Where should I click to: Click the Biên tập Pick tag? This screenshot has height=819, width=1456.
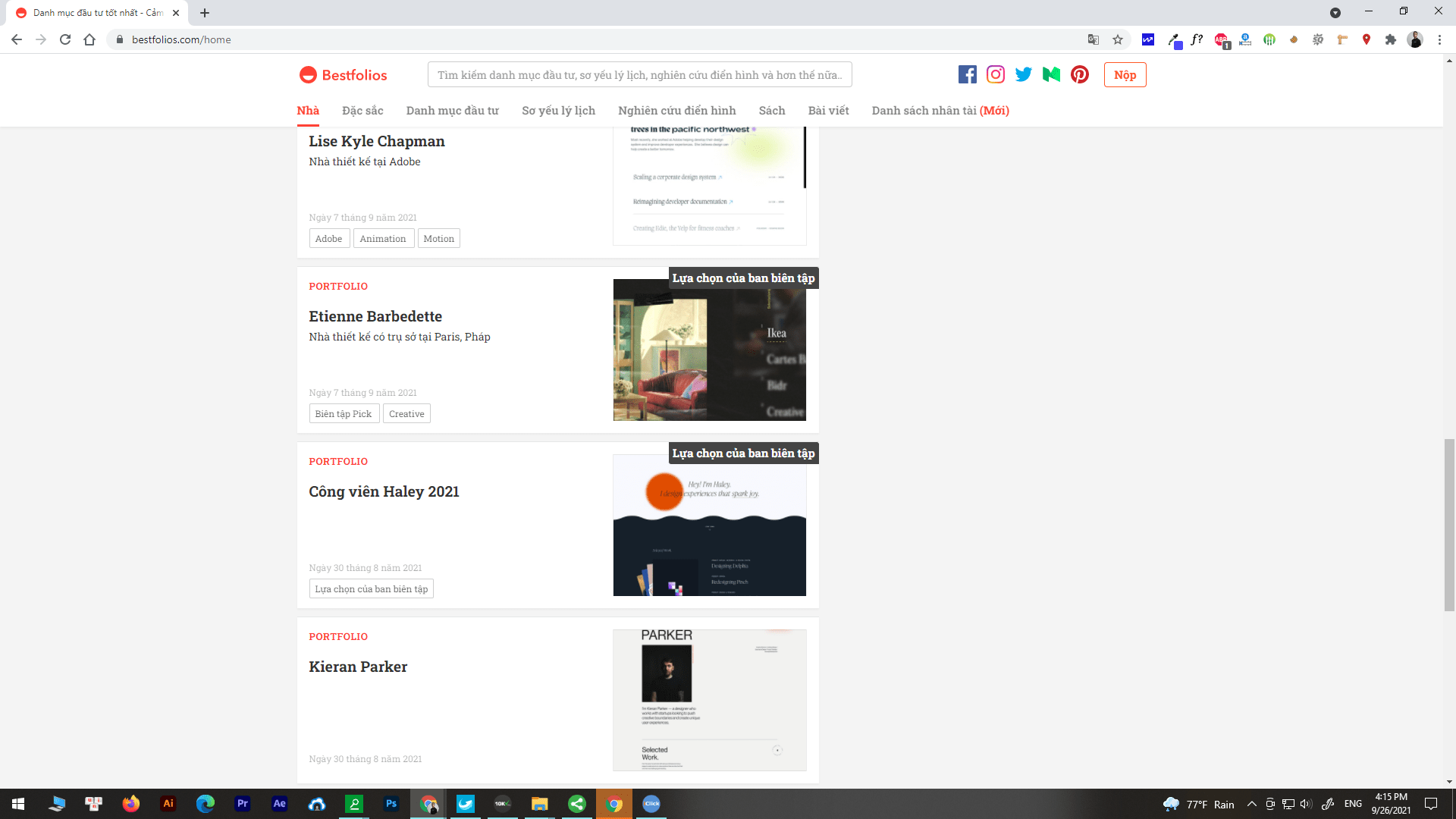coord(344,413)
